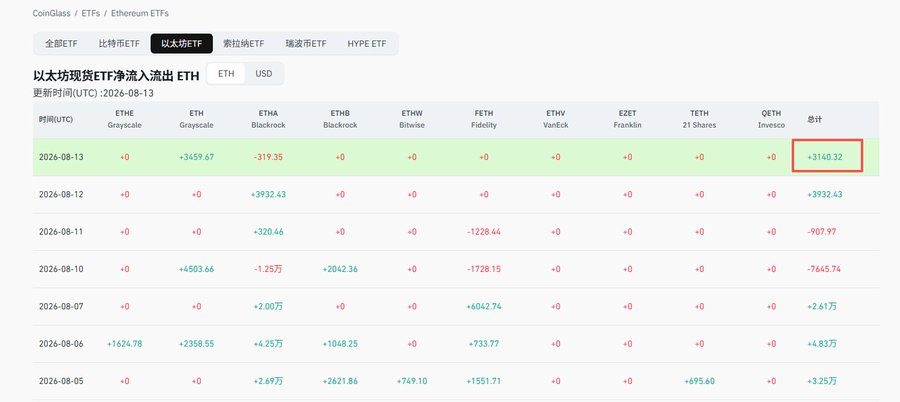Image resolution: width=900 pixels, height=402 pixels.
Task: Click the -1728.15 FETH value
Action: 484,269
